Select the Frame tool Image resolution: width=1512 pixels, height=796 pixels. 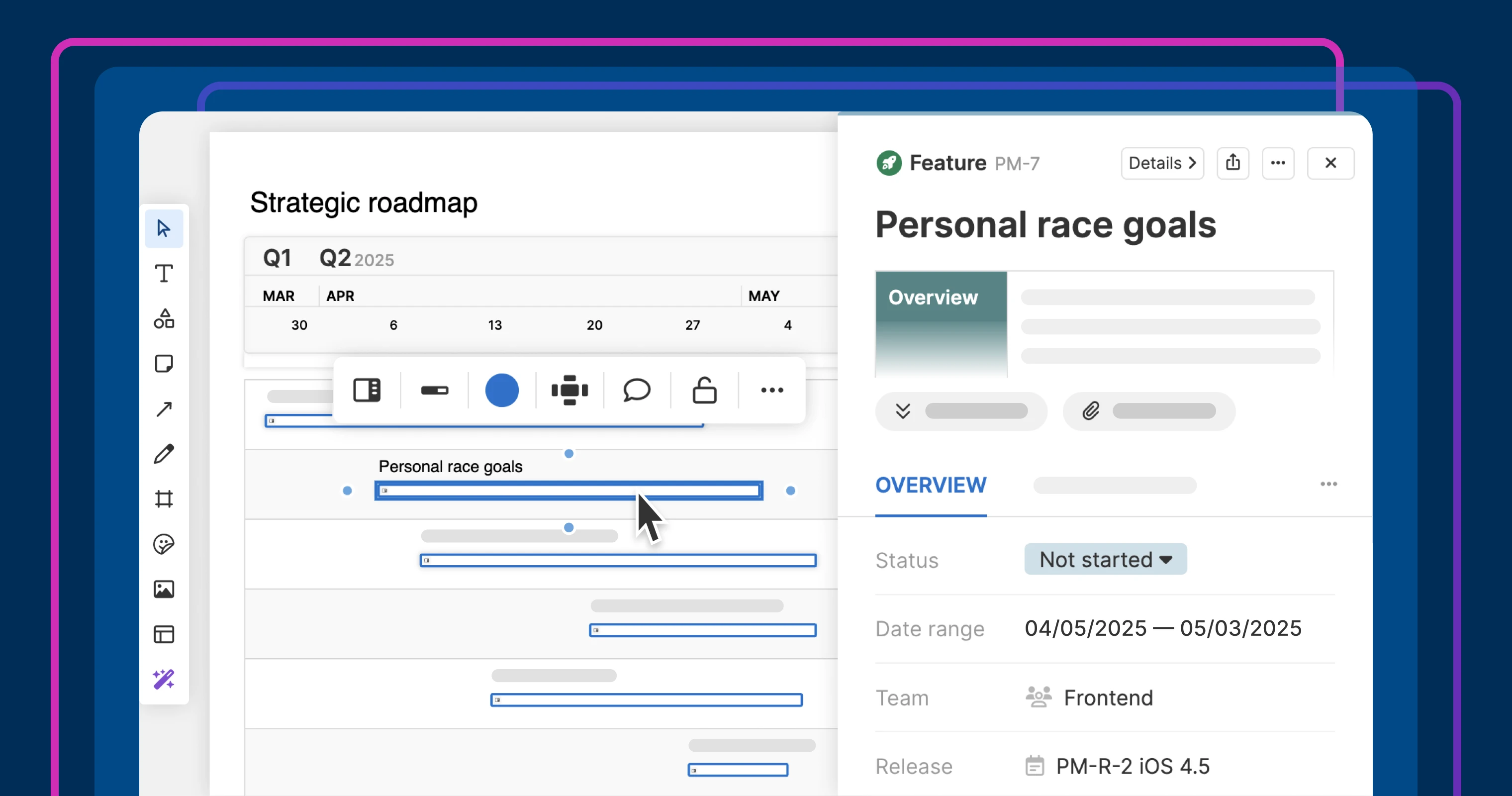(x=164, y=499)
